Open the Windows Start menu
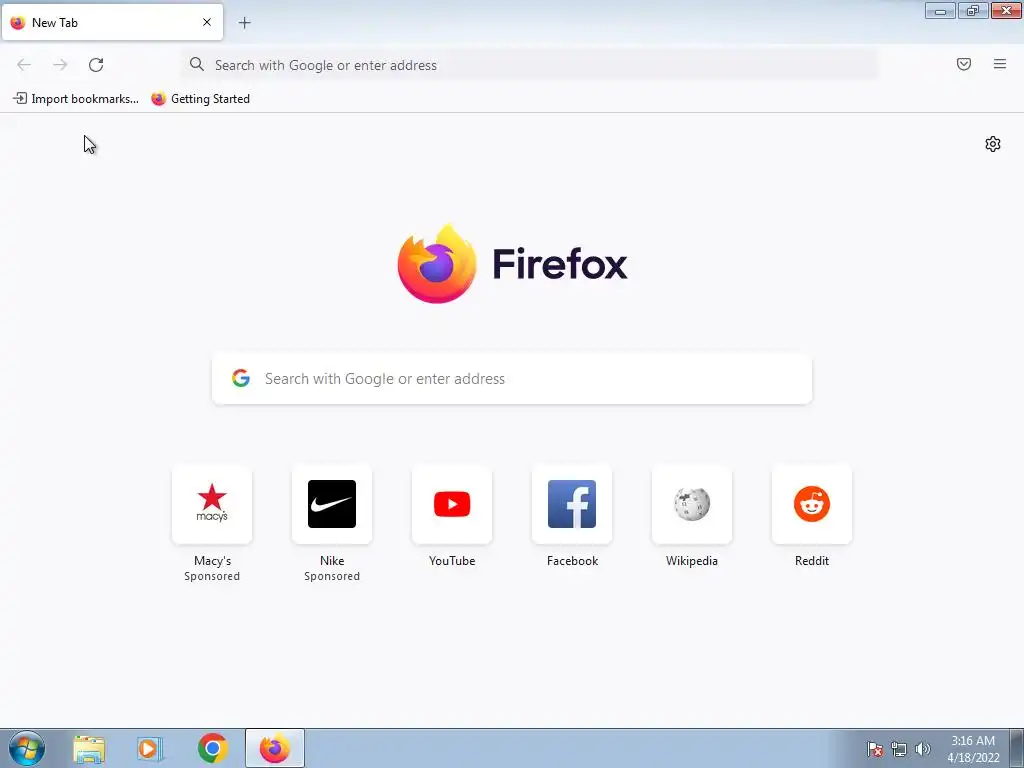This screenshot has height=768, width=1024. 27,748
